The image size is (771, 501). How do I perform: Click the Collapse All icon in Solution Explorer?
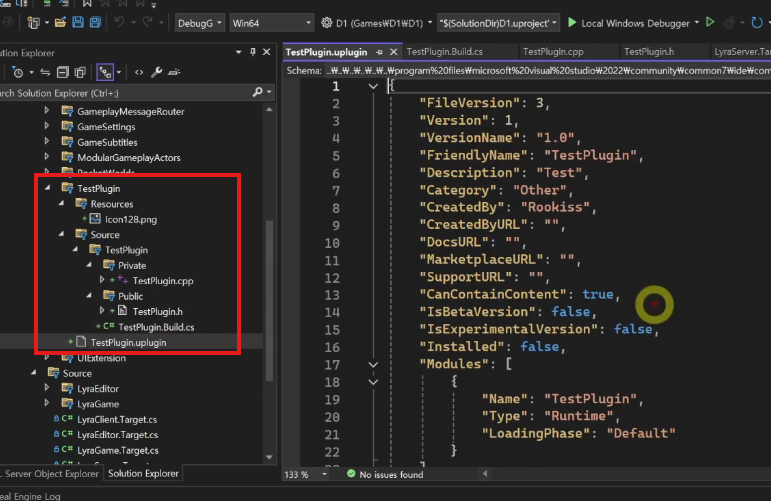(62, 73)
